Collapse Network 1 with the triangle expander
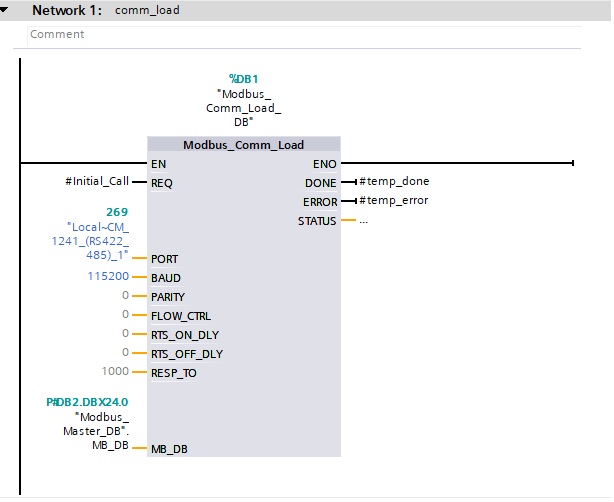 coord(4,10)
